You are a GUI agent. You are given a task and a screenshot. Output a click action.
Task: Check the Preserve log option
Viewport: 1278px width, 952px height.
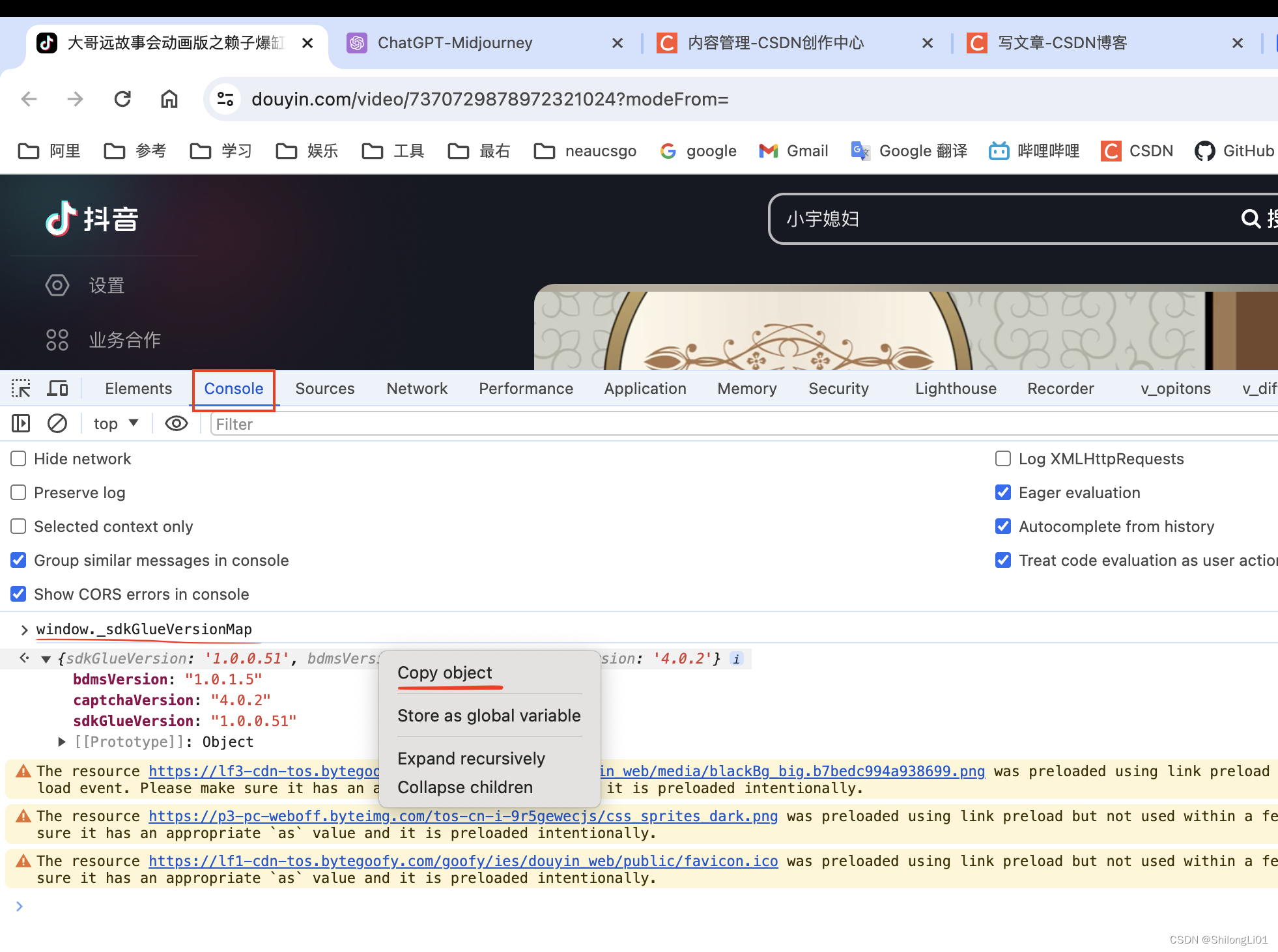click(x=18, y=493)
